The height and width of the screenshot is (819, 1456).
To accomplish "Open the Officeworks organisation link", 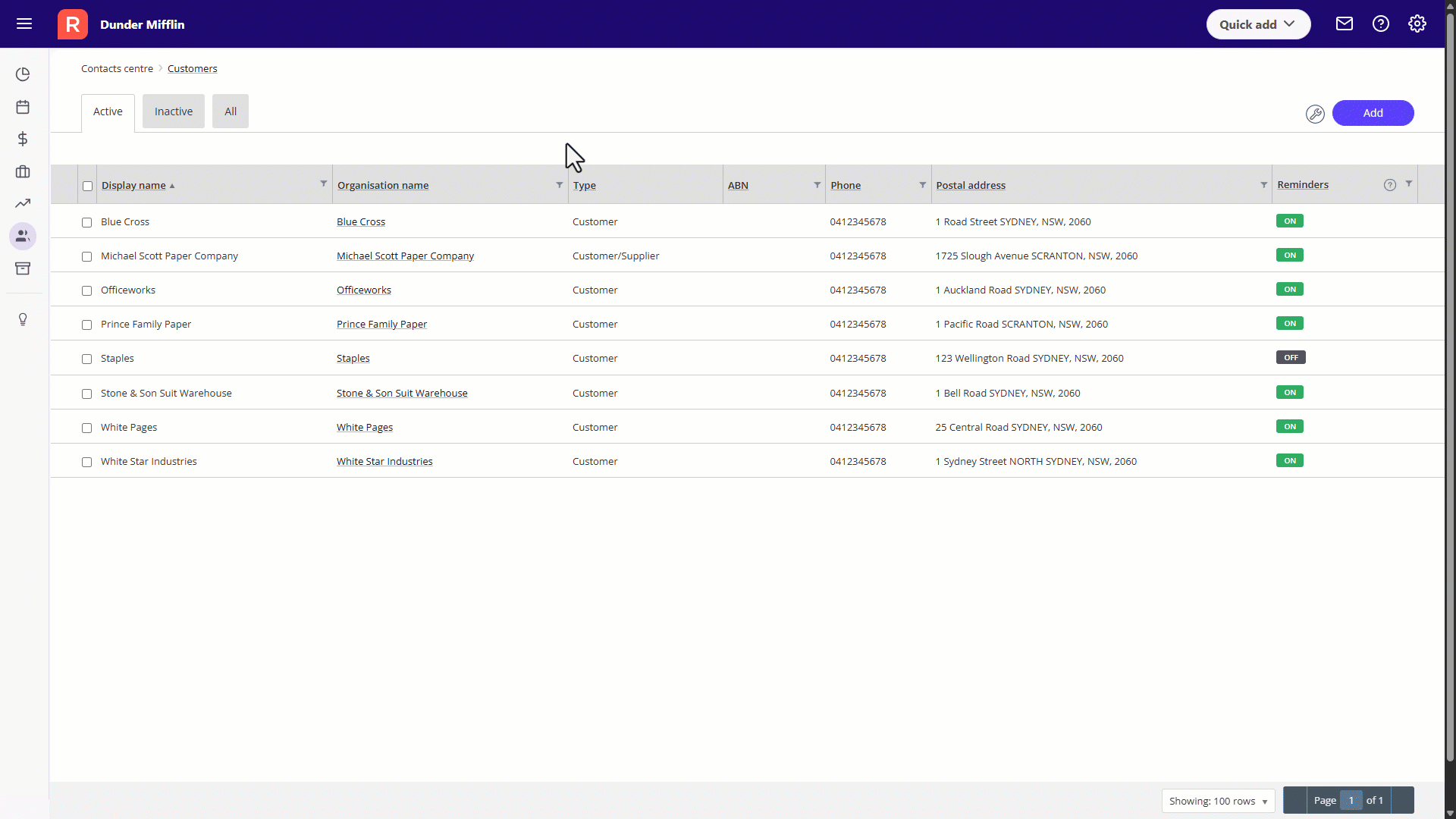I will [x=363, y=290].
